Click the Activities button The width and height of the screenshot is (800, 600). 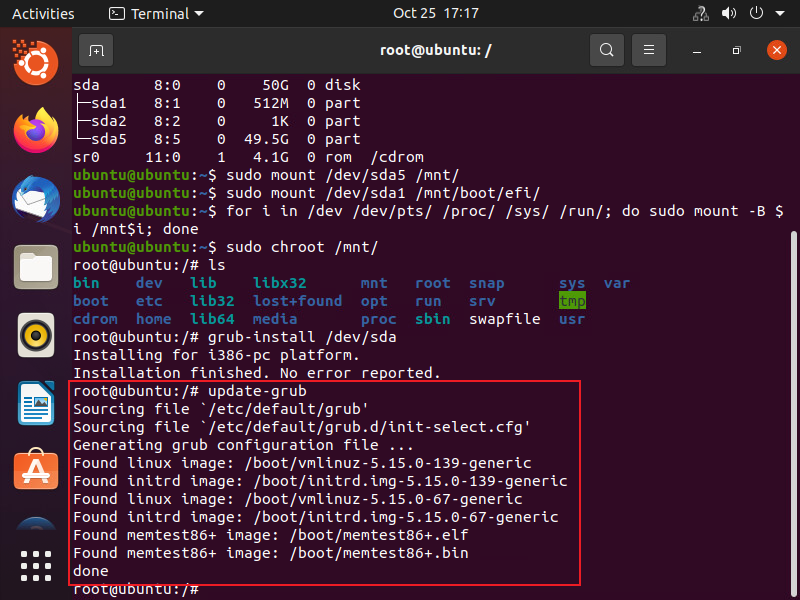coord(43,14)
